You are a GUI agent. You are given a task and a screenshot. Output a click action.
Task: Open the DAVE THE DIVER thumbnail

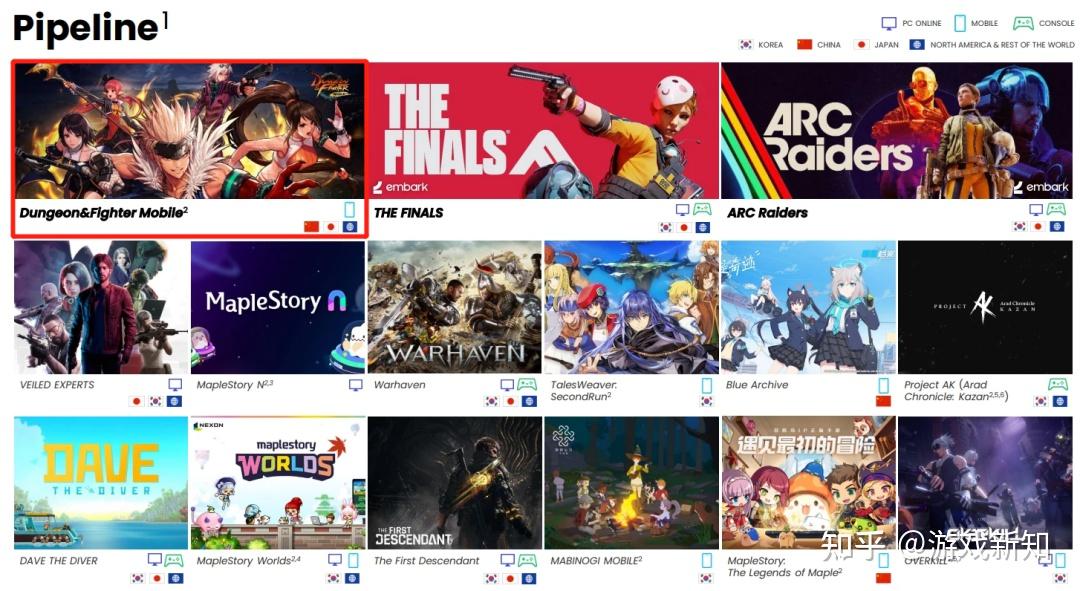101,483
